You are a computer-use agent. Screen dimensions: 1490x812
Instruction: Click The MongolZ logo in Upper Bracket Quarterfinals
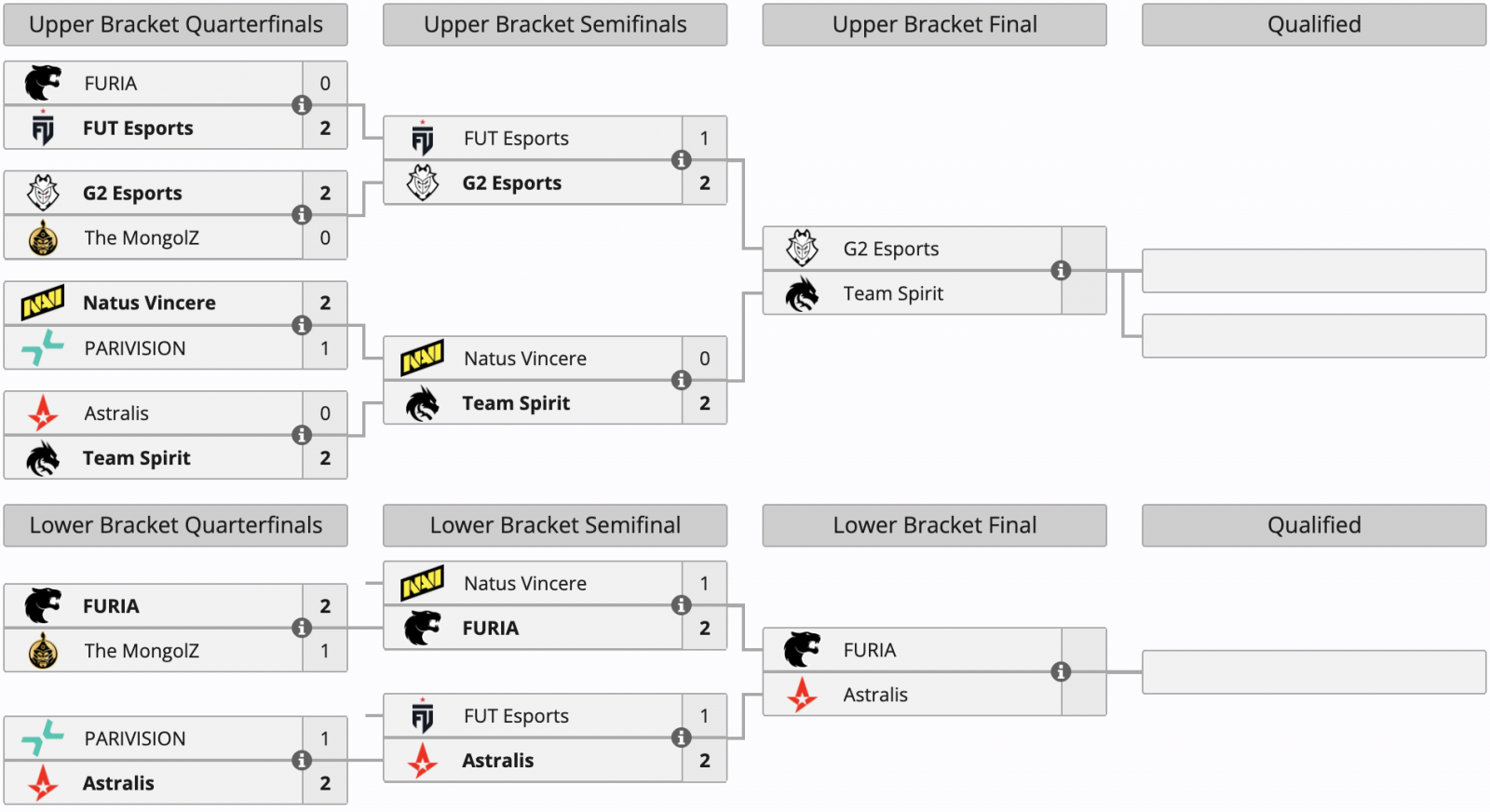(43, 238)
